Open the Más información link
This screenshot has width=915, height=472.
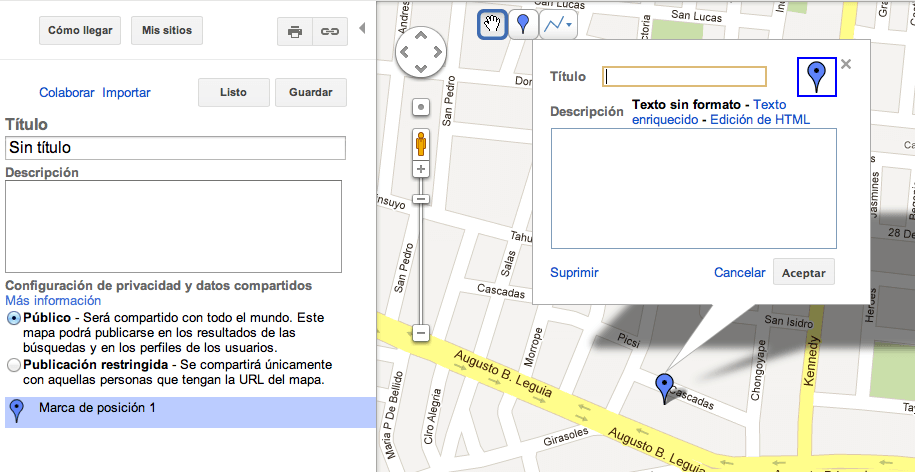click(x=53, y=301)
